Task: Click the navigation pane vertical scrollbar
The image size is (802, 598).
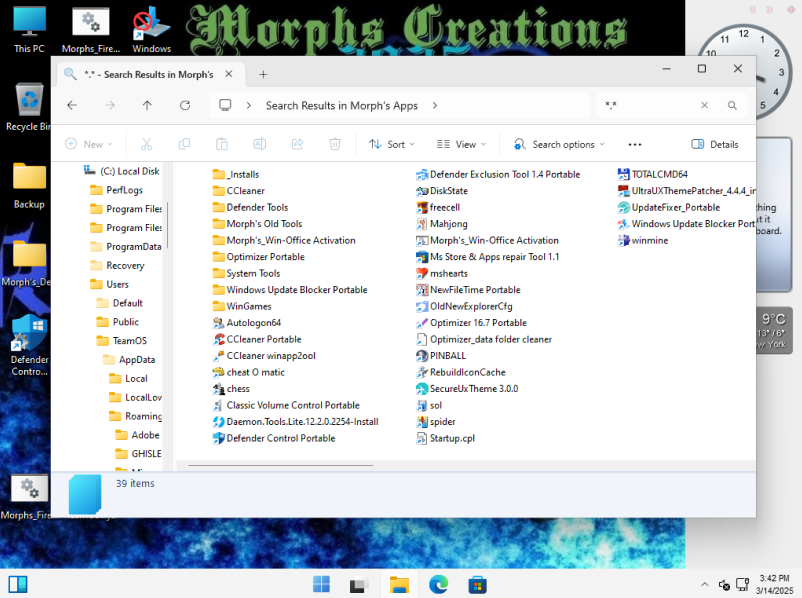Action: (167, 224)
